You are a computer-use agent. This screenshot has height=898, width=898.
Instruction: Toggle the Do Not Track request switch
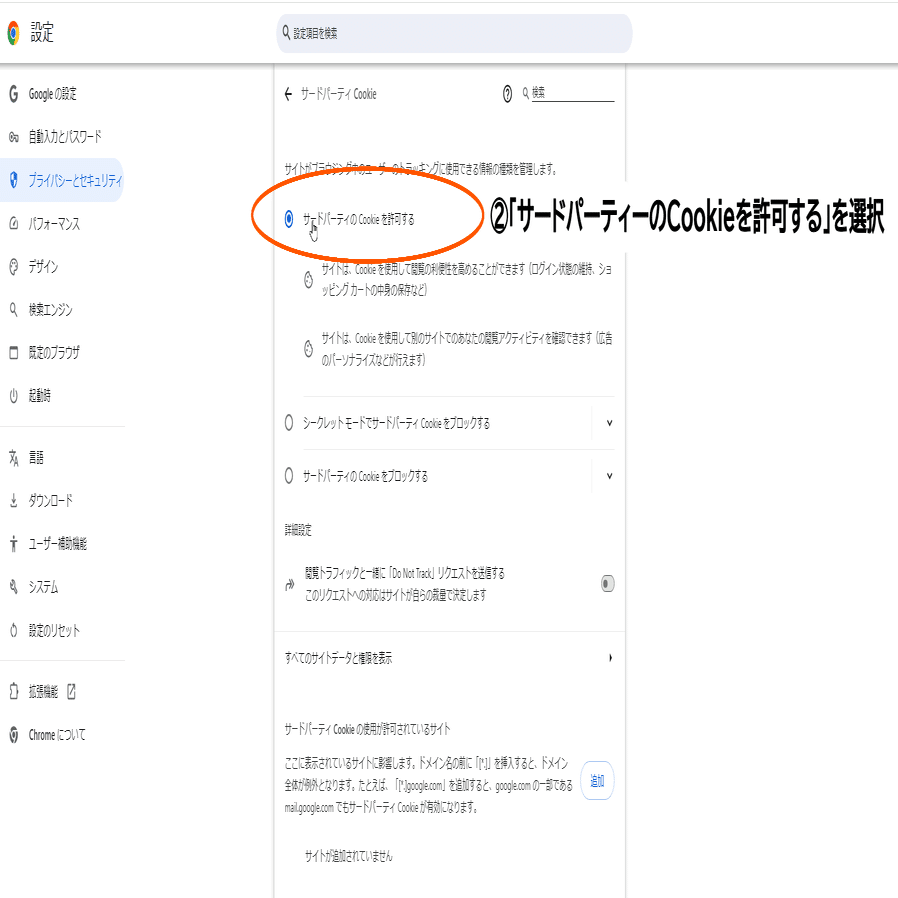click(608, 584)
